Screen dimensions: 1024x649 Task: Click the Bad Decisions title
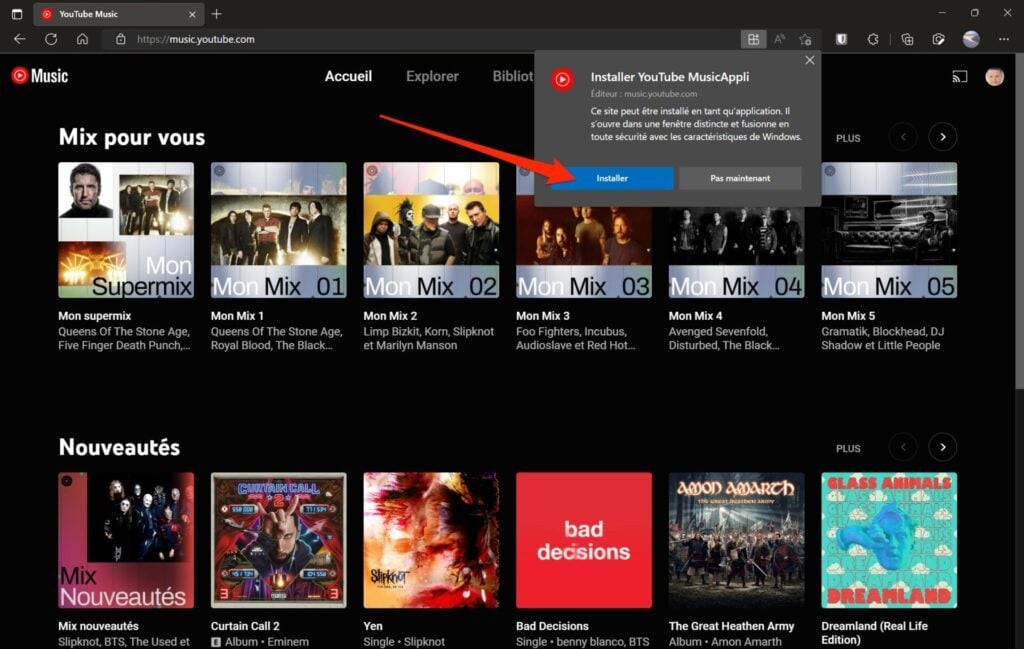552,626
